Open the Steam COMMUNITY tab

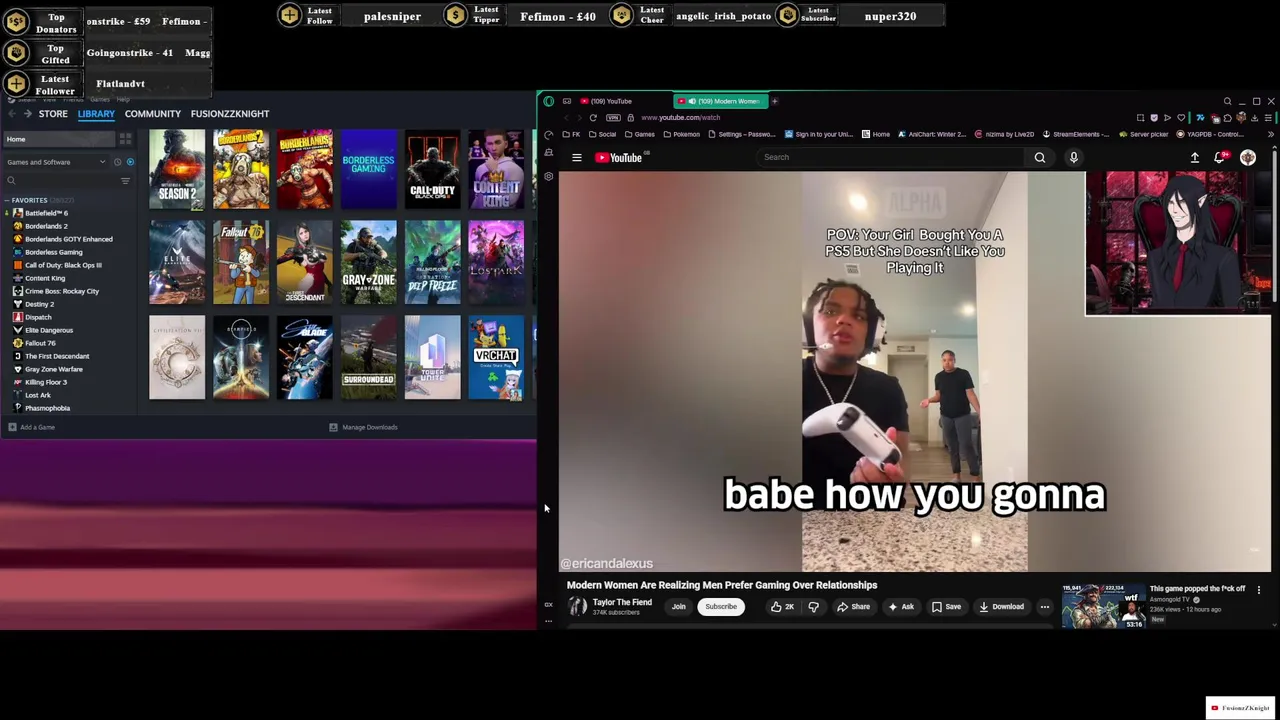coord(152,114)
